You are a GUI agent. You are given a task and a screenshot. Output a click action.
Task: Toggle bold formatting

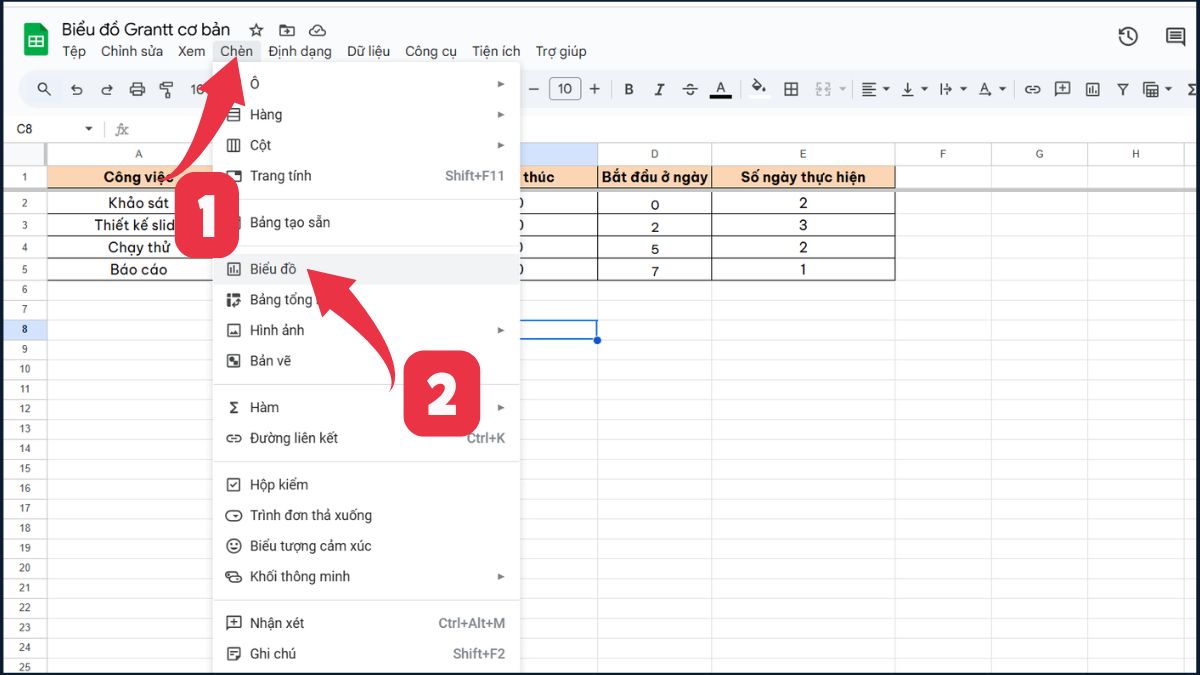pyautogui.click(x=628, y=89)
